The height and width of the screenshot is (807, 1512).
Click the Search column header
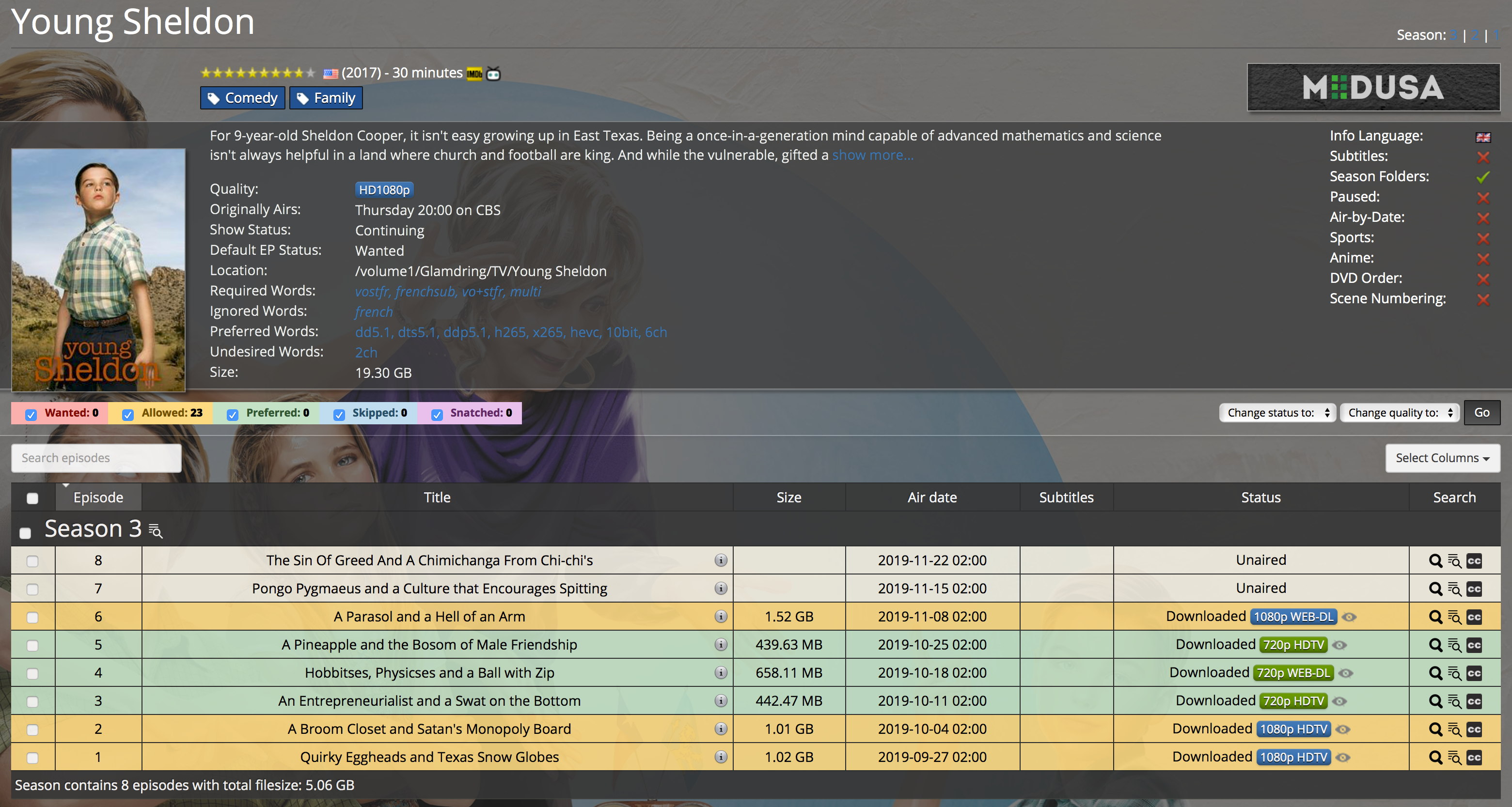tap(1454, 497)
